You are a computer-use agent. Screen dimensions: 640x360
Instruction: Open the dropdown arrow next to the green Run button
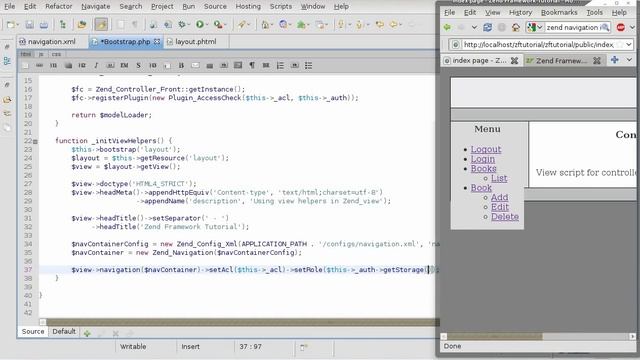click(x=207, y=25)
